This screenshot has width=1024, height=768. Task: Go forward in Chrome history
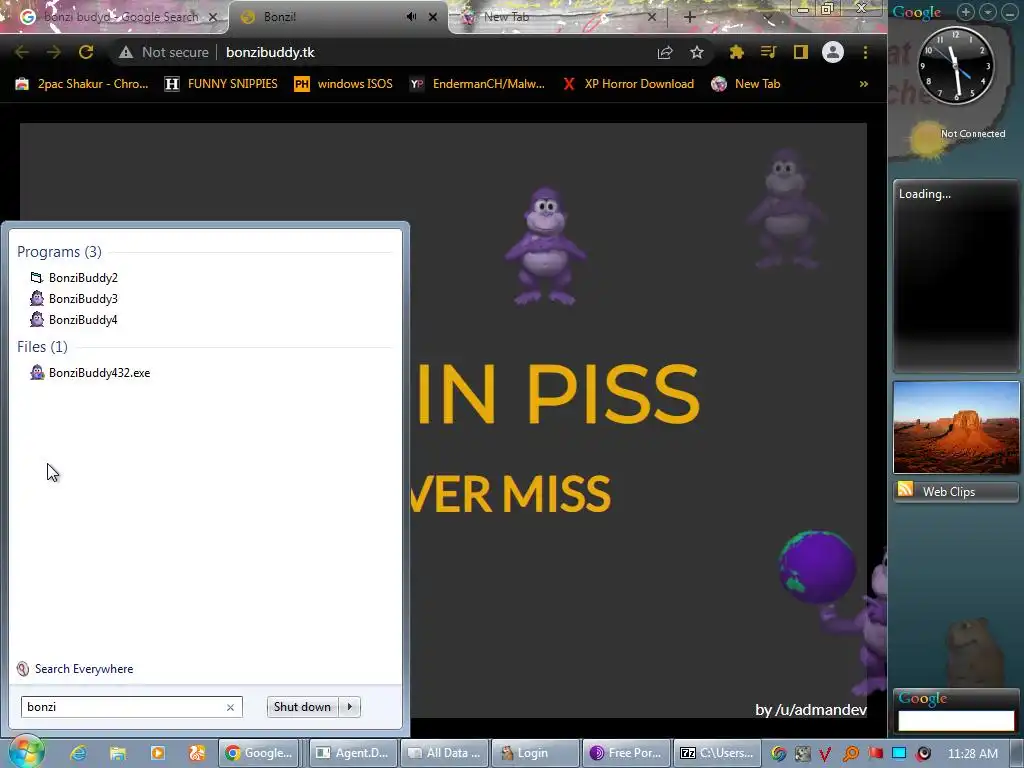(54, 52)
